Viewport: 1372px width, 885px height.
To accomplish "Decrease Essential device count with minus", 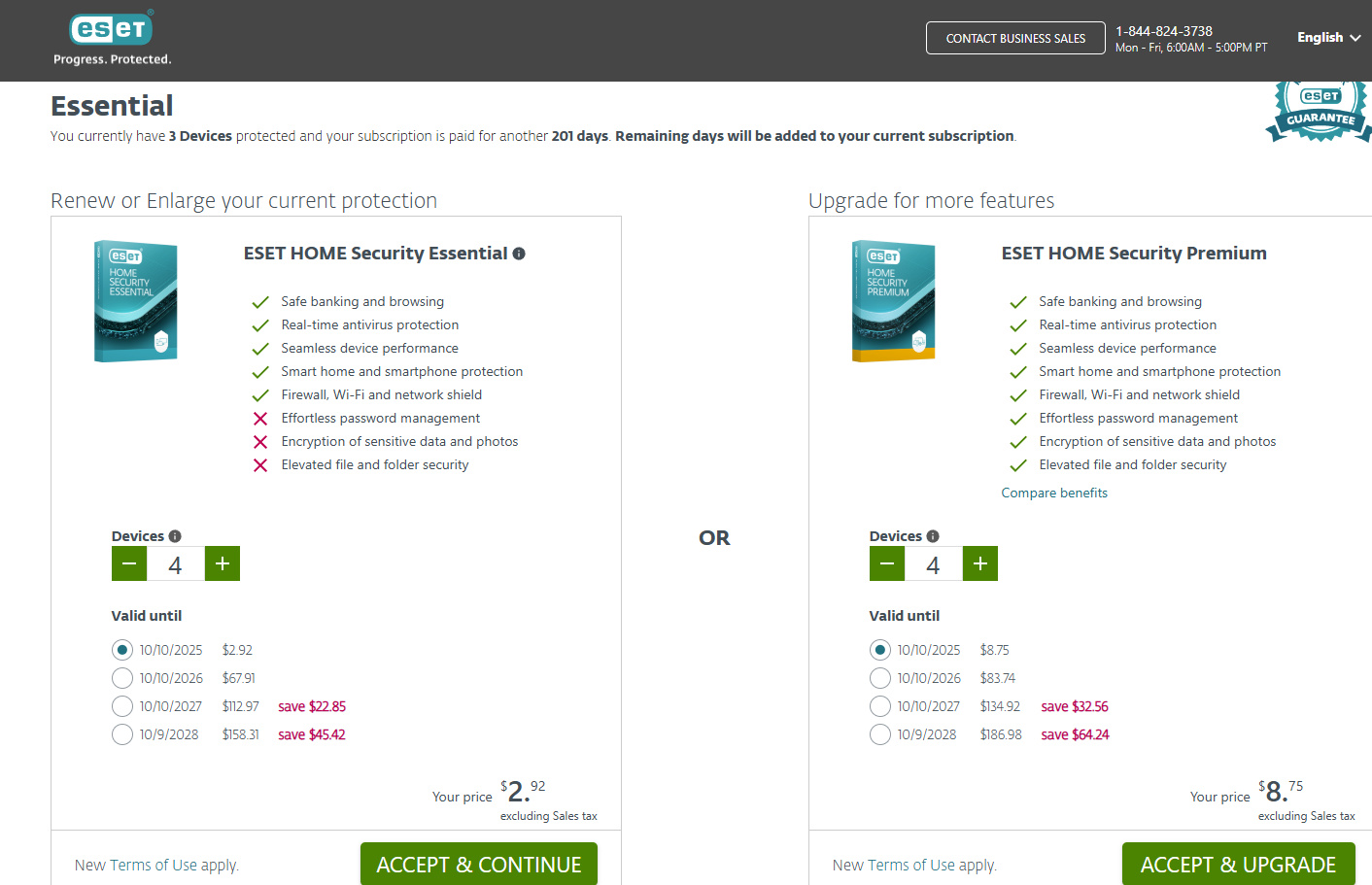I will pos(129,563).
